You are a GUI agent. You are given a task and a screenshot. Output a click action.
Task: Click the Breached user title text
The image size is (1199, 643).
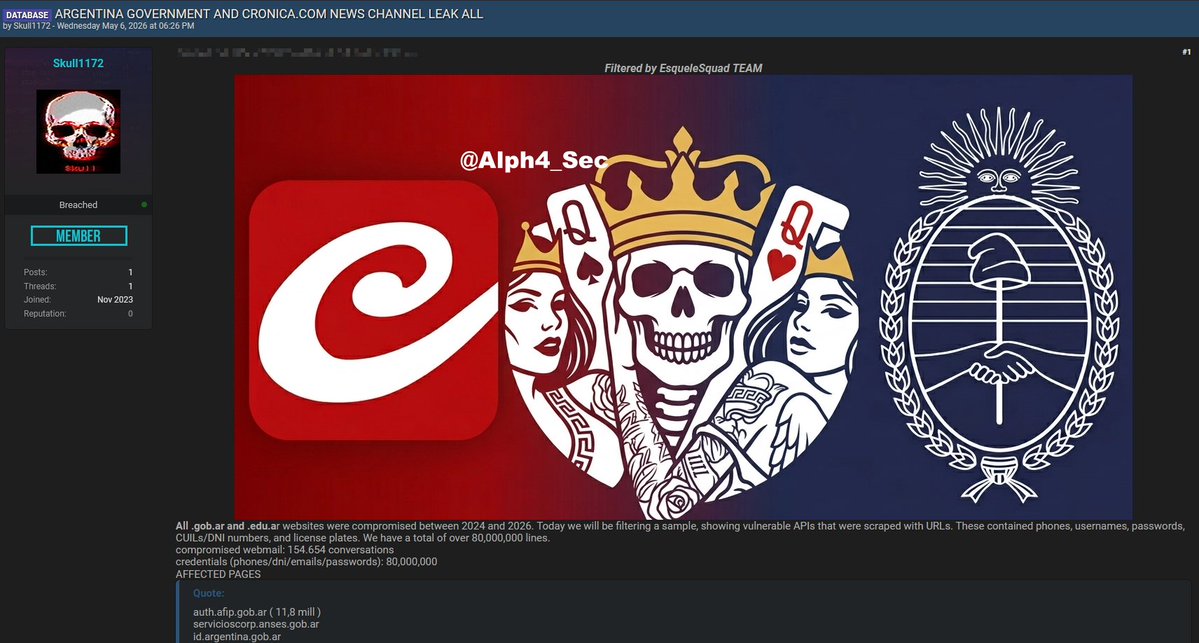pyautogui.click(x=78, y=205)
